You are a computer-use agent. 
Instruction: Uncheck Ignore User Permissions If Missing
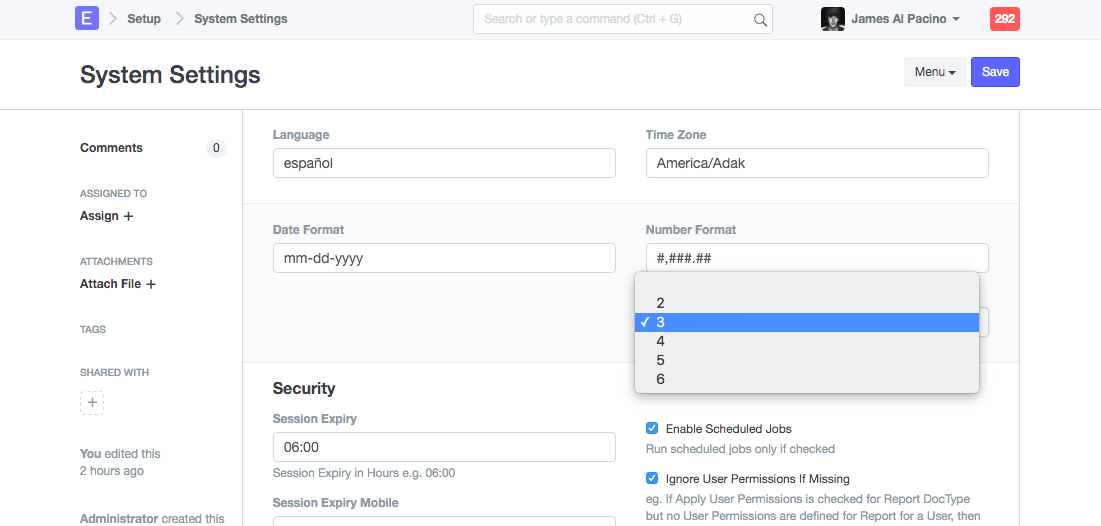tap(652, 478)
